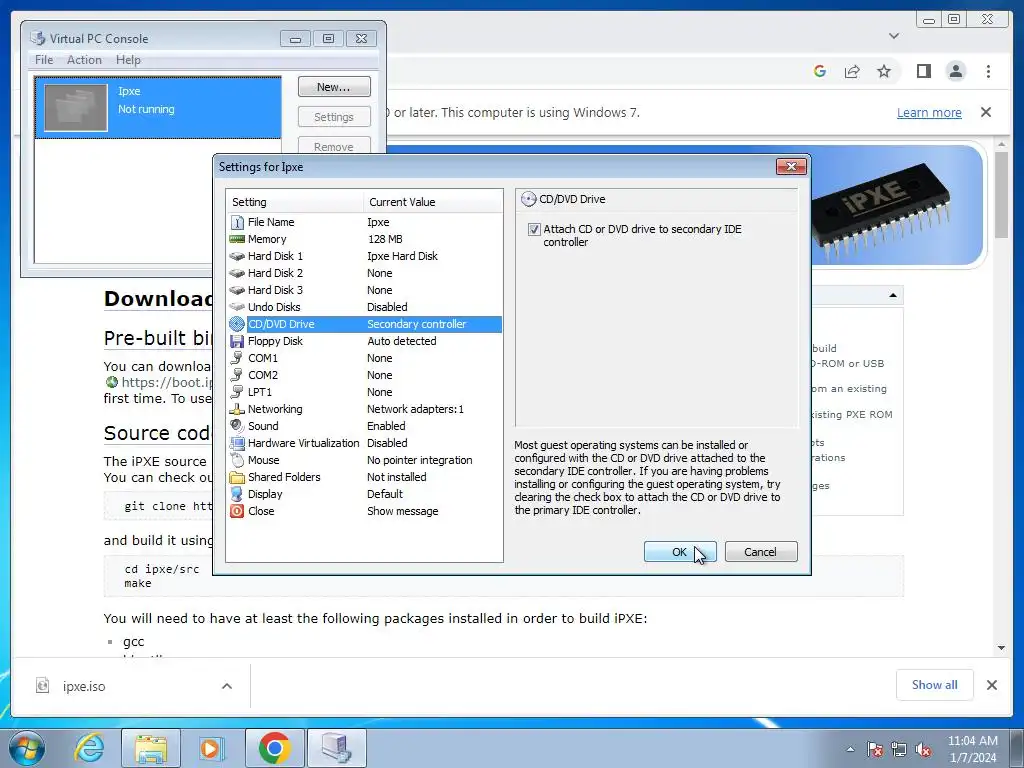The height and width of the screenshot is (768, 1024).
Task: Click the Virtual PC taskbar icon
Action: pos(336,748)
